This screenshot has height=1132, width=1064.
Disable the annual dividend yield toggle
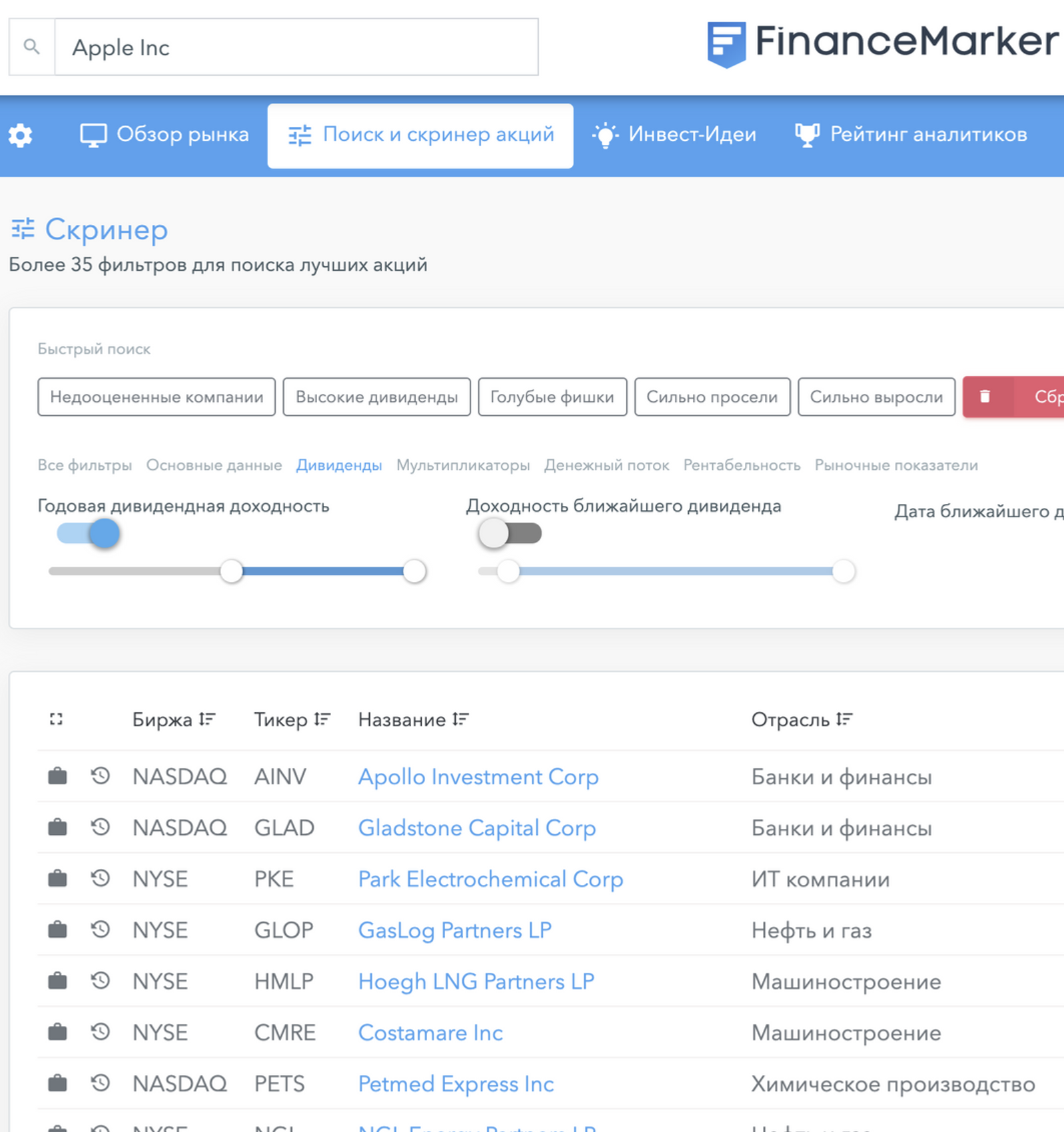point(89,533)
